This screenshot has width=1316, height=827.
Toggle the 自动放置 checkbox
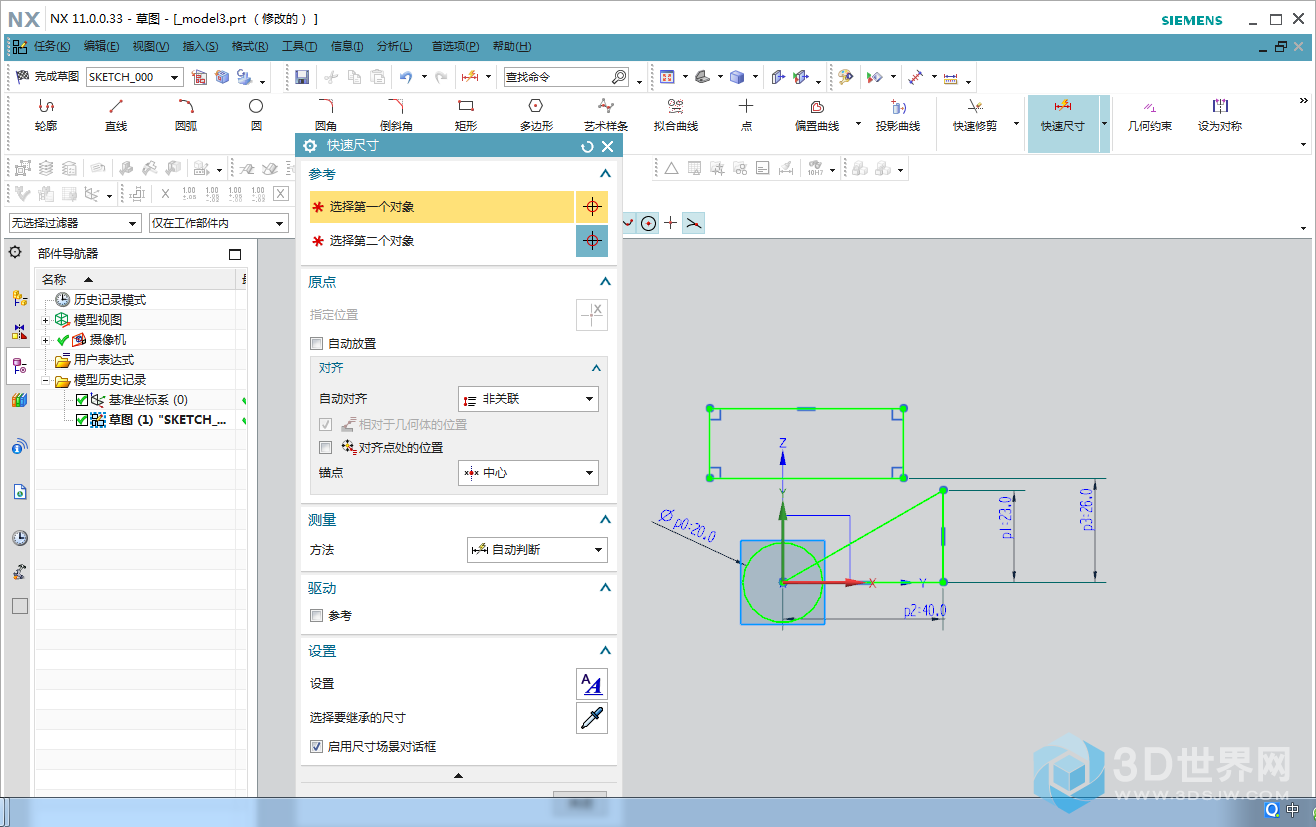pyautogui.click(x=316, y=344)
